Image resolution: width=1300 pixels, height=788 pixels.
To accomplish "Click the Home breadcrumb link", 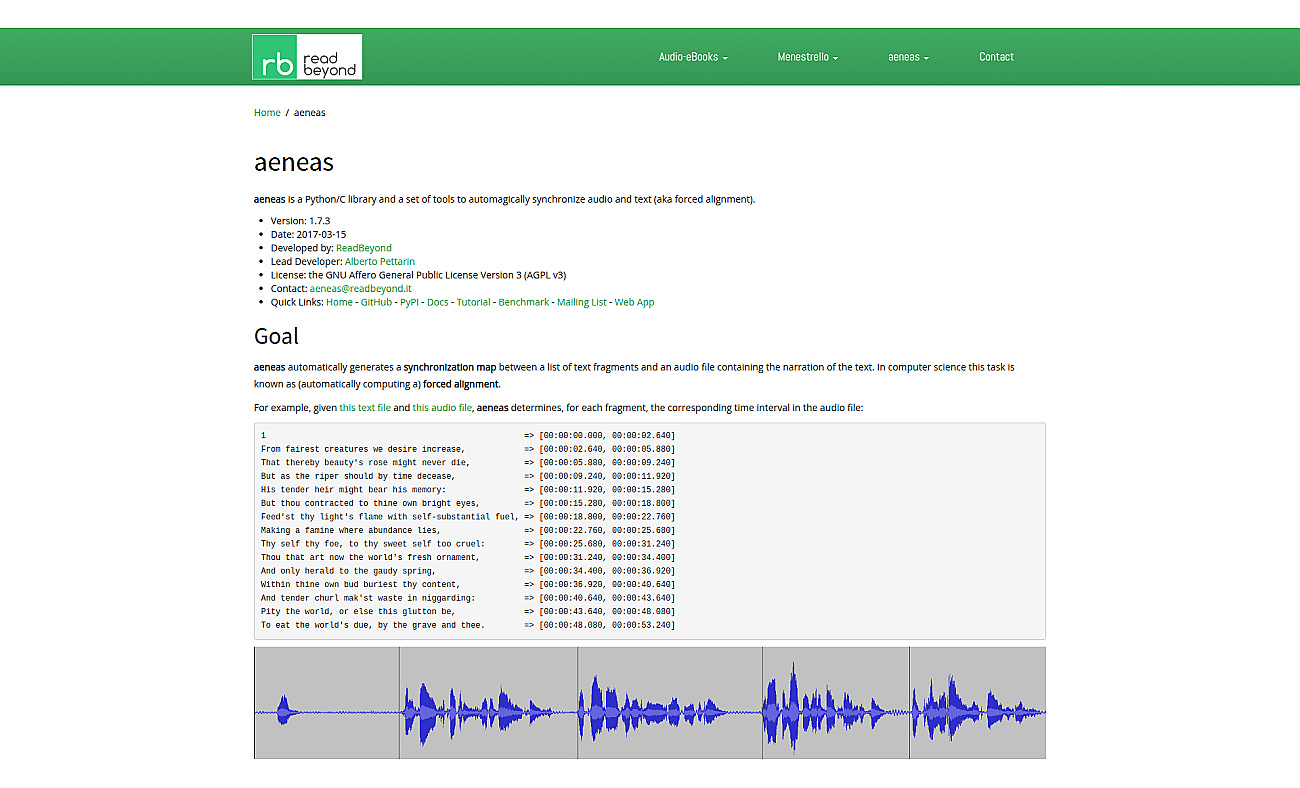I will coord(267,113).
